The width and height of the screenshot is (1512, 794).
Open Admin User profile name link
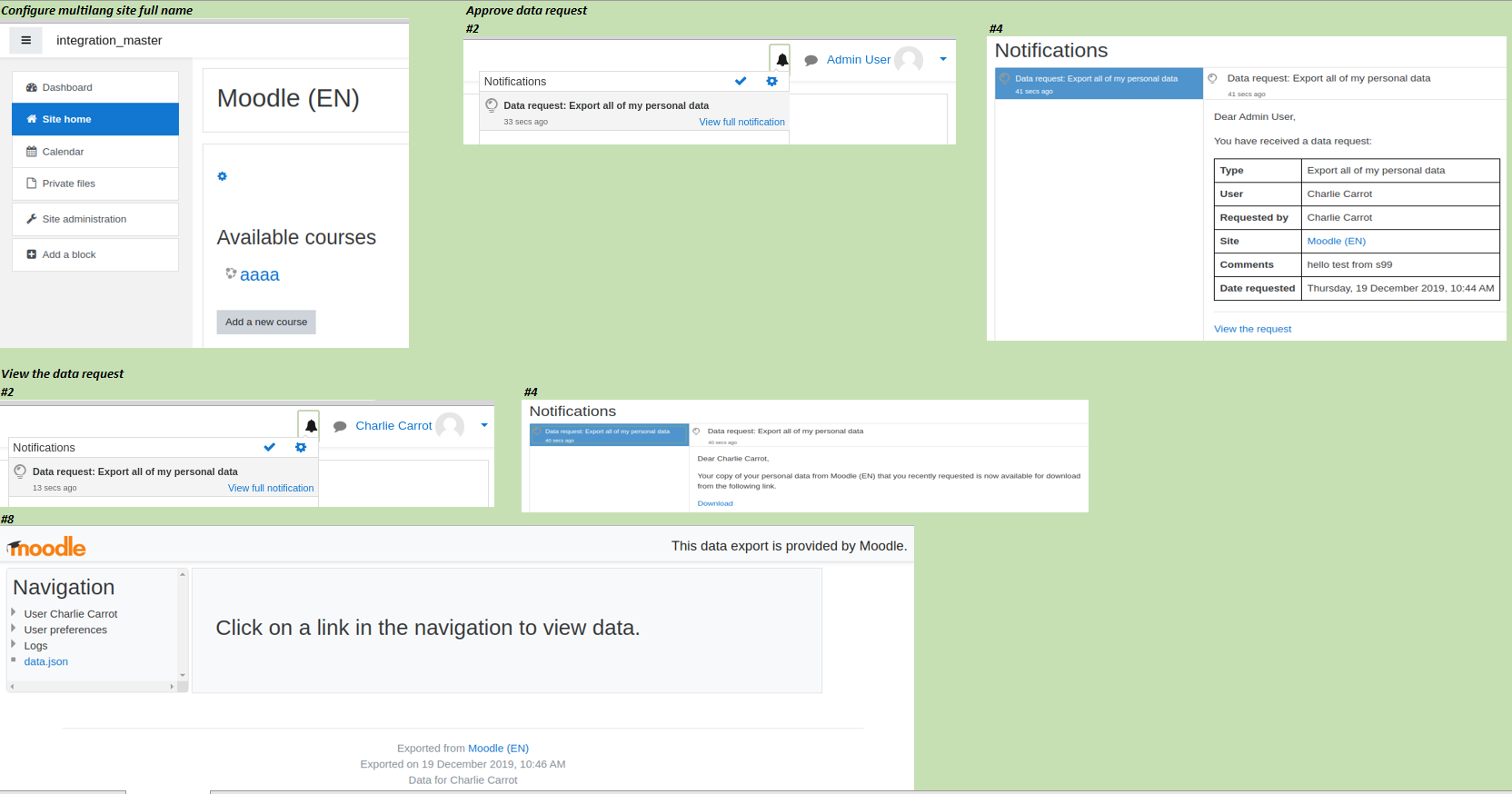859,59
